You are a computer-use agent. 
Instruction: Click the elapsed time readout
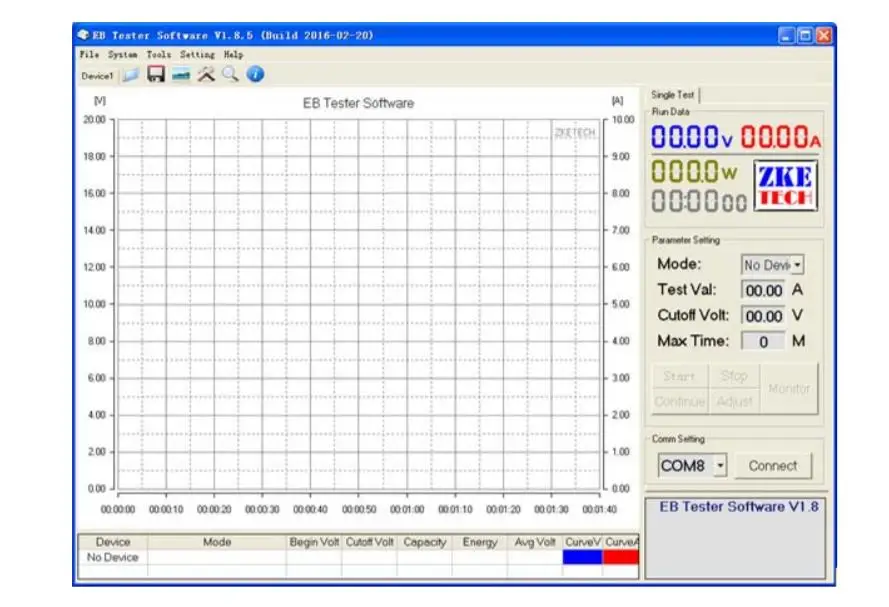tap(698, 201)
